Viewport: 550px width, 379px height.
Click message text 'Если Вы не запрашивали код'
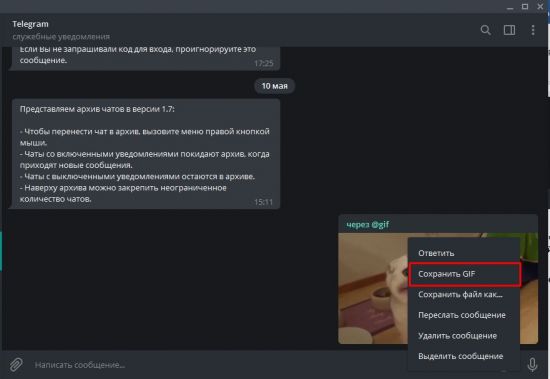click(x=138, y=55)
